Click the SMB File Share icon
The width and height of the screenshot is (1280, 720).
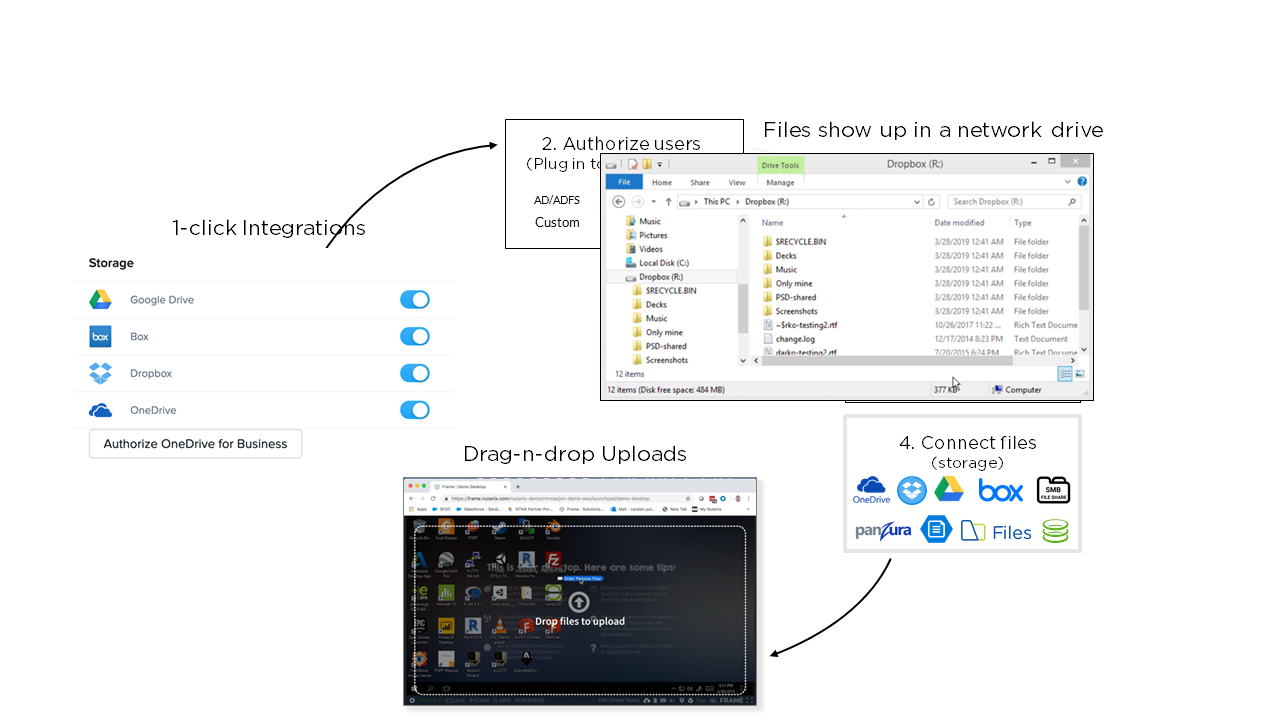click(1053, 490)
